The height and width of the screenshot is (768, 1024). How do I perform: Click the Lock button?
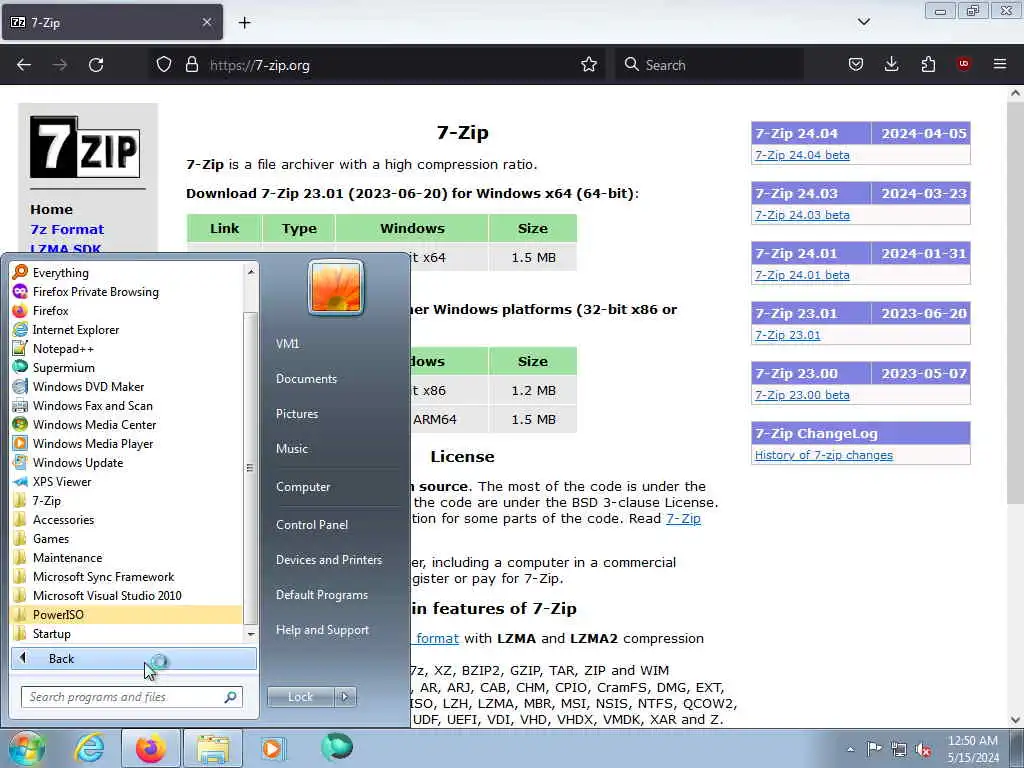pos(300,697)
